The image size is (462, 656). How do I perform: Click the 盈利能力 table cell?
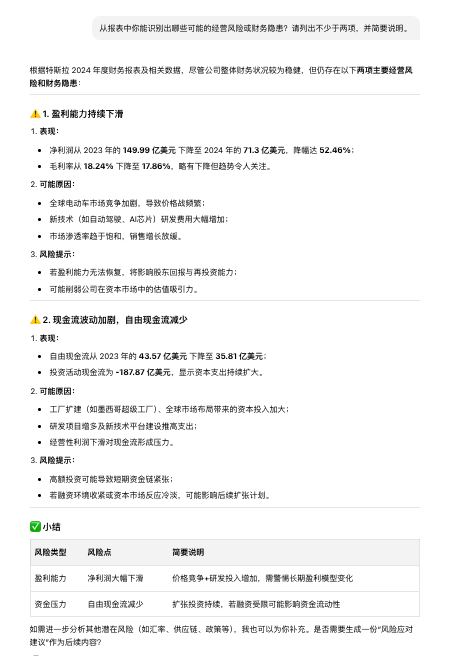(51, 578)
